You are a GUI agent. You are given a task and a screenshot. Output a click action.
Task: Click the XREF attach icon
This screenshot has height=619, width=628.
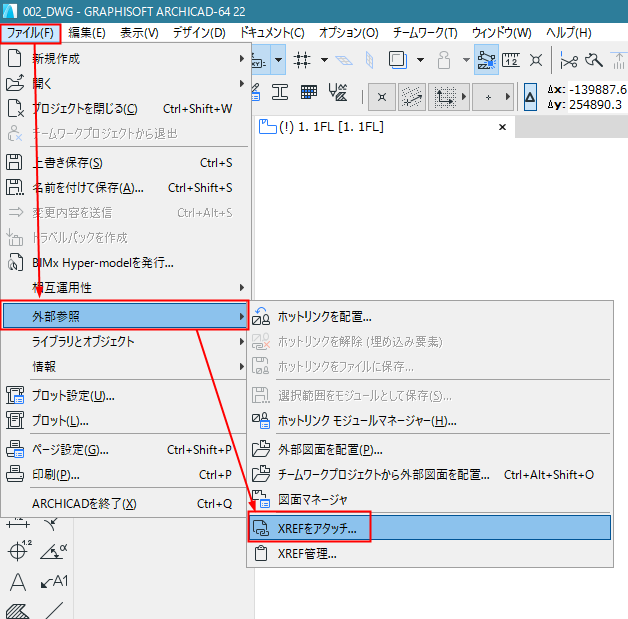(x=261, y=529)
